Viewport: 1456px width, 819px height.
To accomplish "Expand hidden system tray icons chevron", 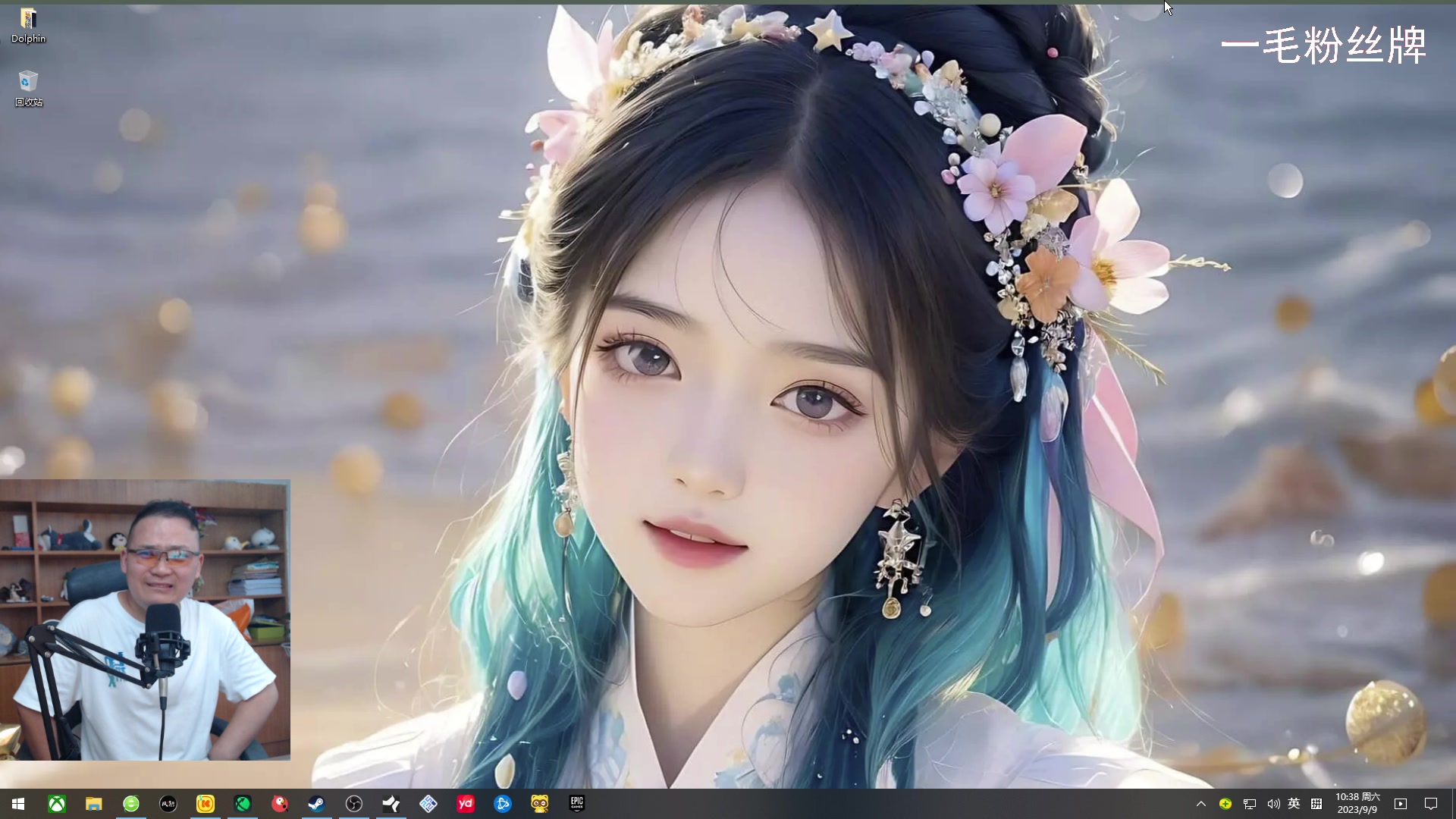I will click(1201, 804).
